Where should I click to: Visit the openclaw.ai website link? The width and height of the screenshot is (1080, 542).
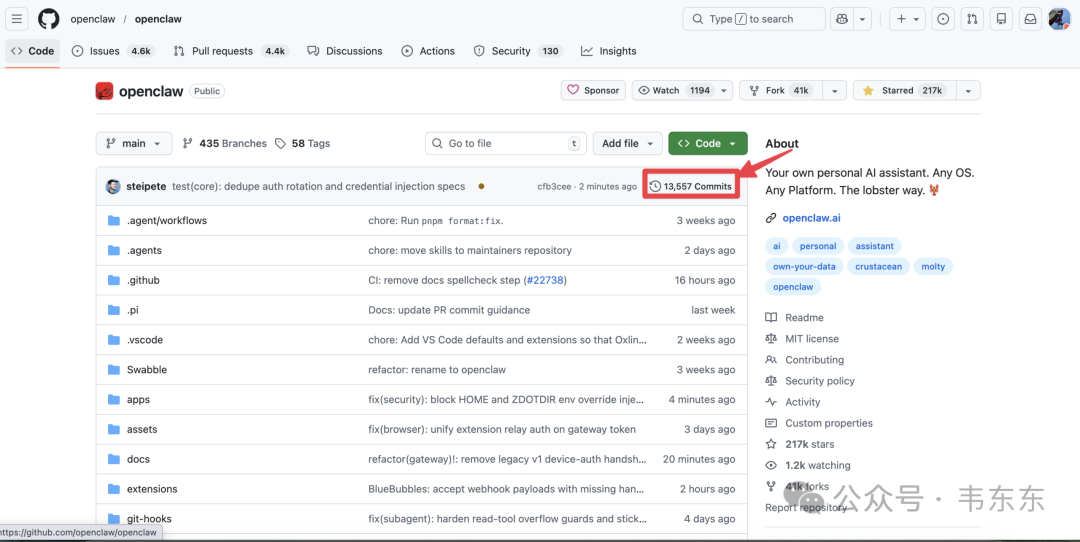pyautogui.click(x=811, y=218)
